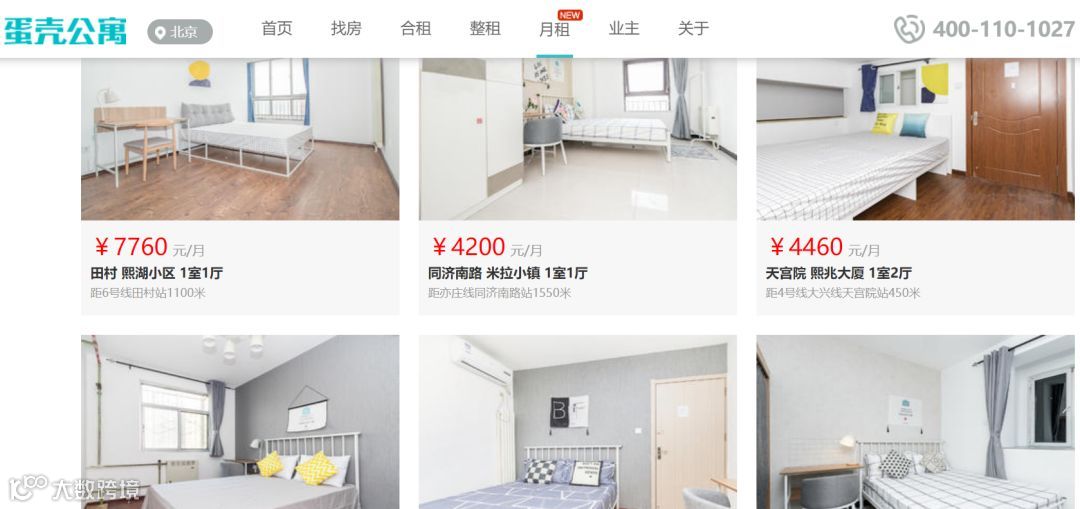Open listing 天宫院 熙兆大厦 1室2厅
This screenshot has width=1080, height=509.
(839, 273)
